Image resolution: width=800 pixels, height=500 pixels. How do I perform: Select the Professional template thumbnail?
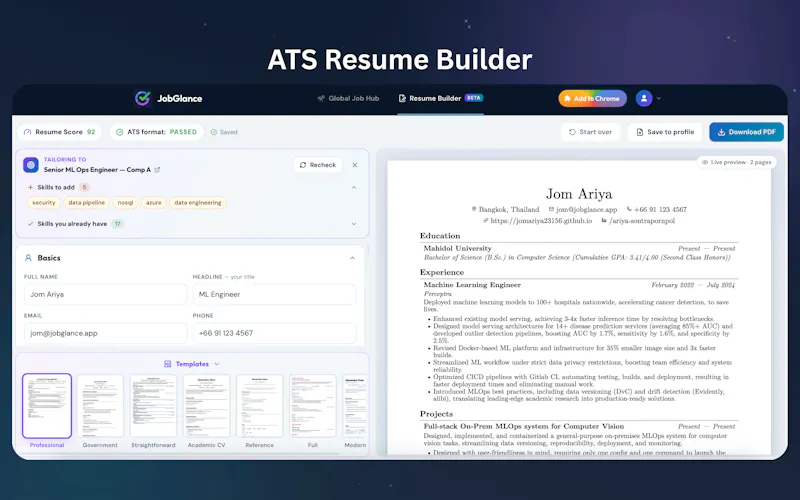point(47,406)
